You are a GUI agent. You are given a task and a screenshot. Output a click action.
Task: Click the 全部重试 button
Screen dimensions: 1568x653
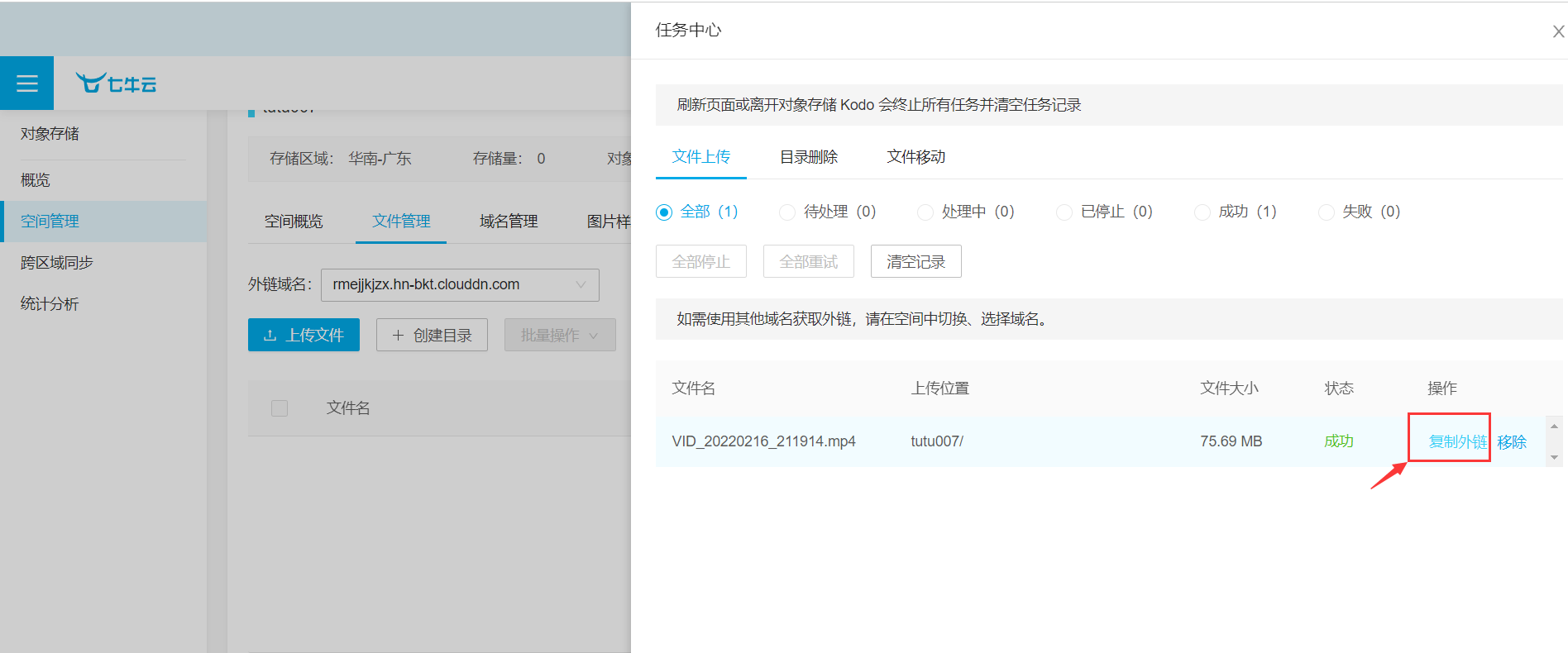pyautogui.click(x=809, y=261)
